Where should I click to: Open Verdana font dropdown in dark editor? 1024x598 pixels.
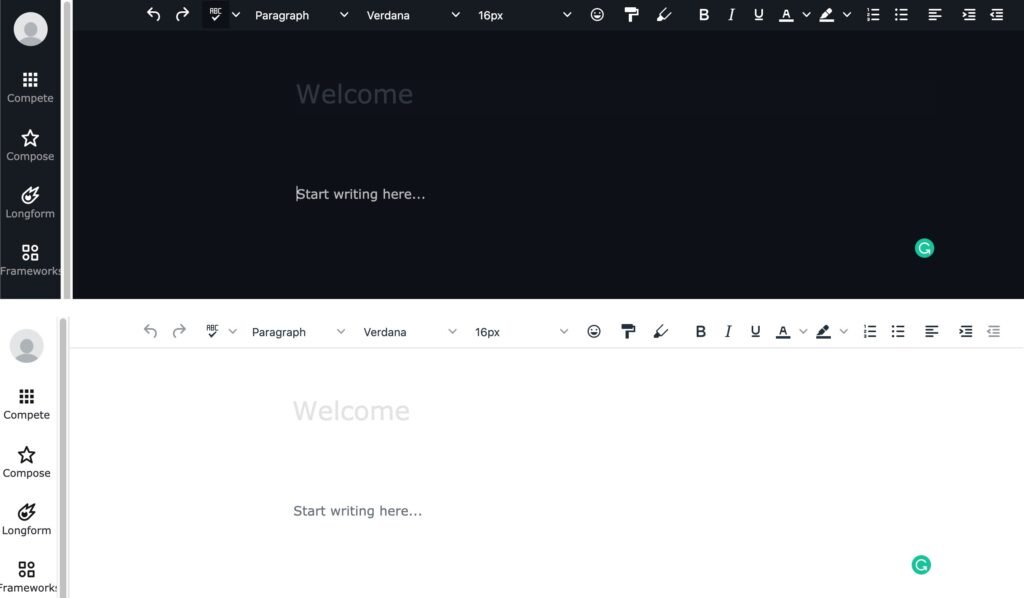point(412,15)
